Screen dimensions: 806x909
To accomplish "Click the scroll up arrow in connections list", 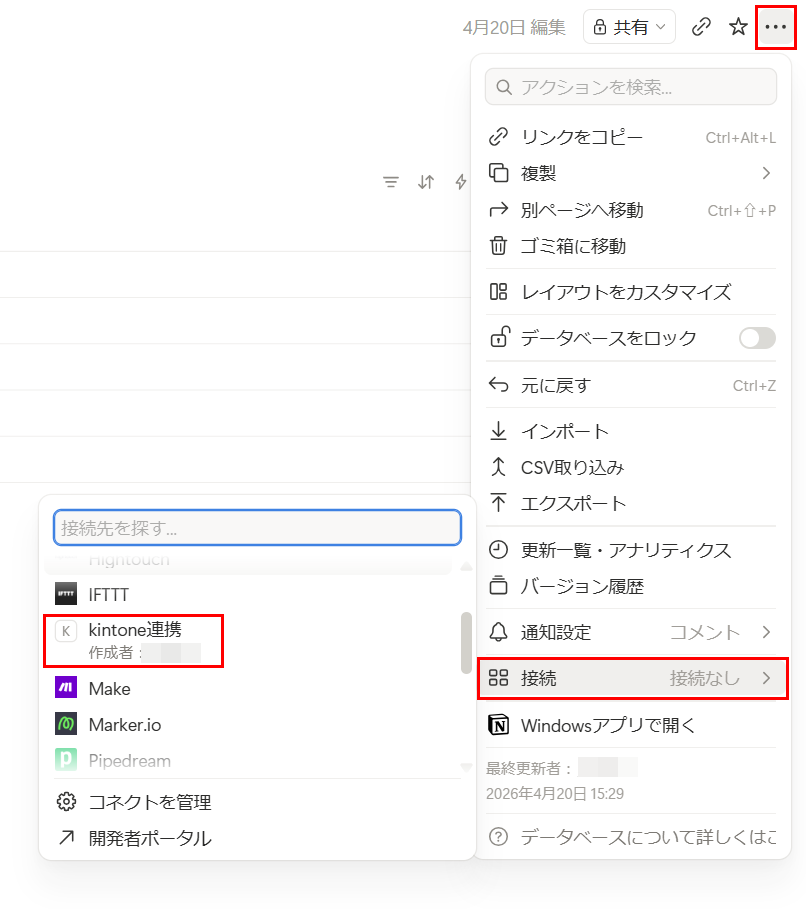I will coord(466,566).
